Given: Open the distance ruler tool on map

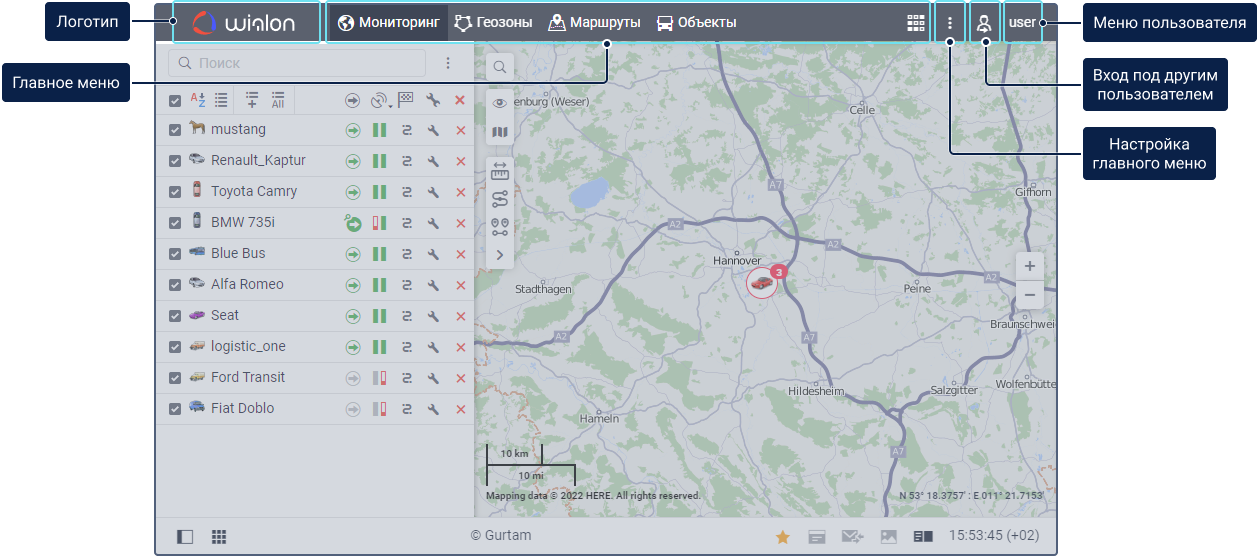Looking at the screenshot, I should 500,172.
